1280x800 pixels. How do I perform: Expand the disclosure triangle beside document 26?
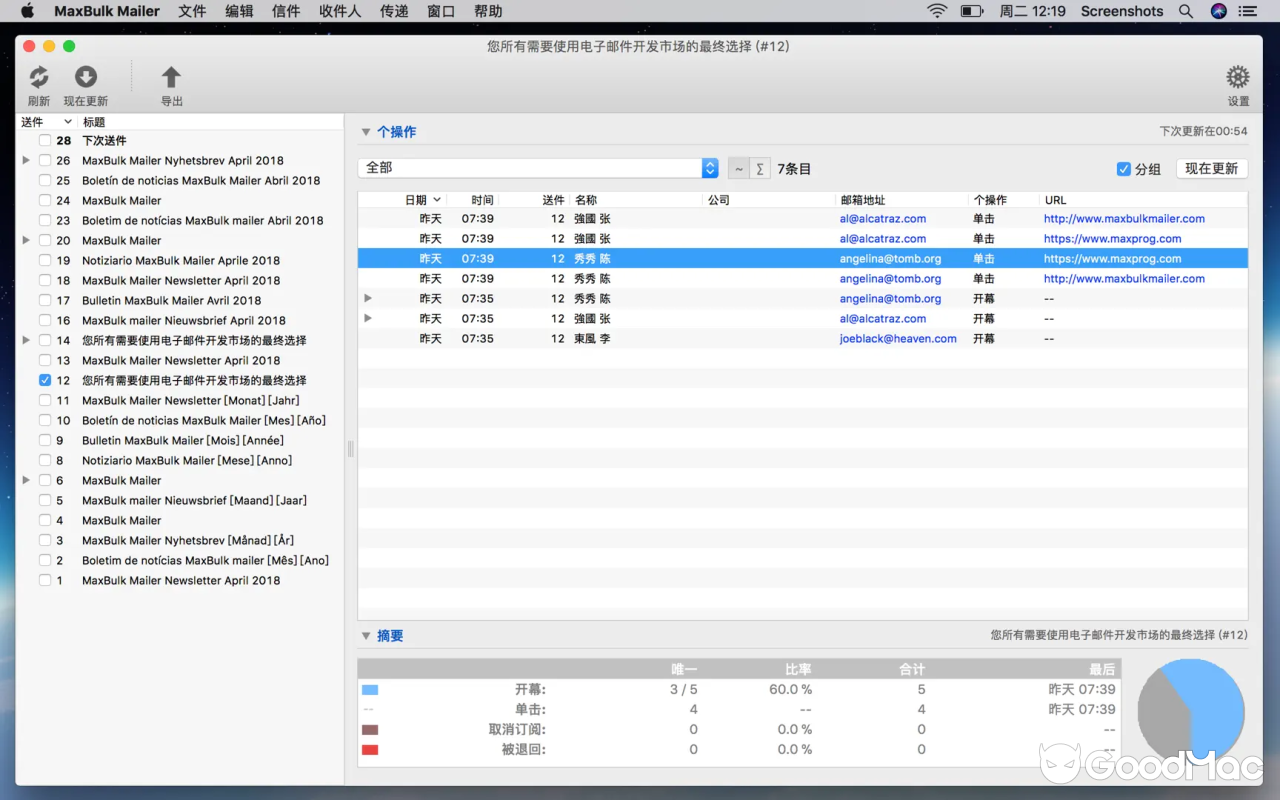25,160
